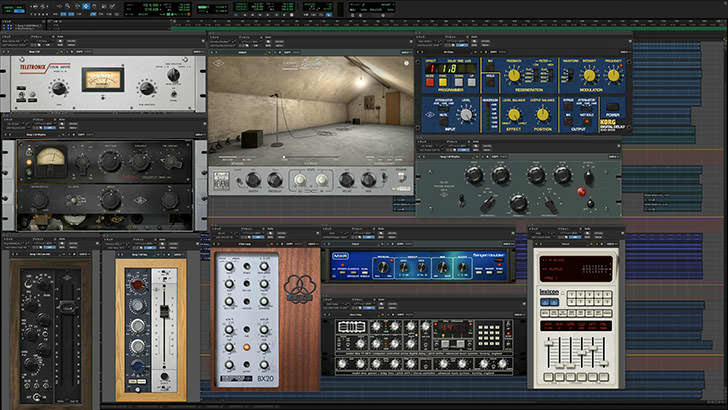The image size is (728, 410).
Task: Click the blue knob at the Neve strip's bottom
Action: pyautogui.click(x=137, y=366)
